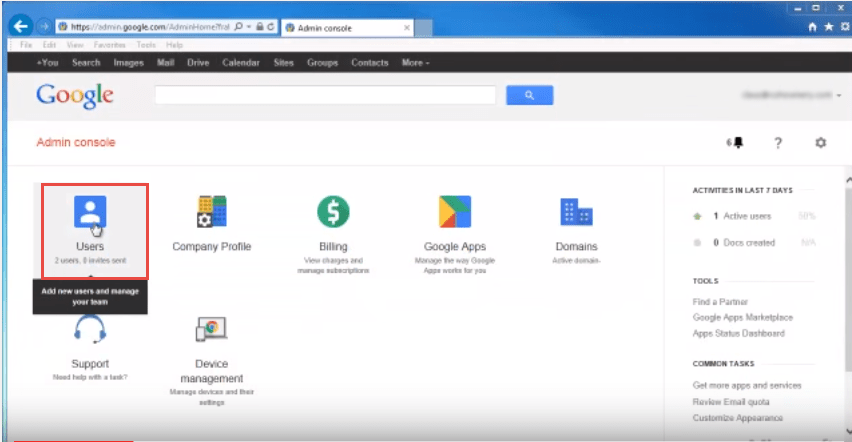Open Sites from Google bar
The width and height of the screenshot is (852, 442).
point(284,63)
